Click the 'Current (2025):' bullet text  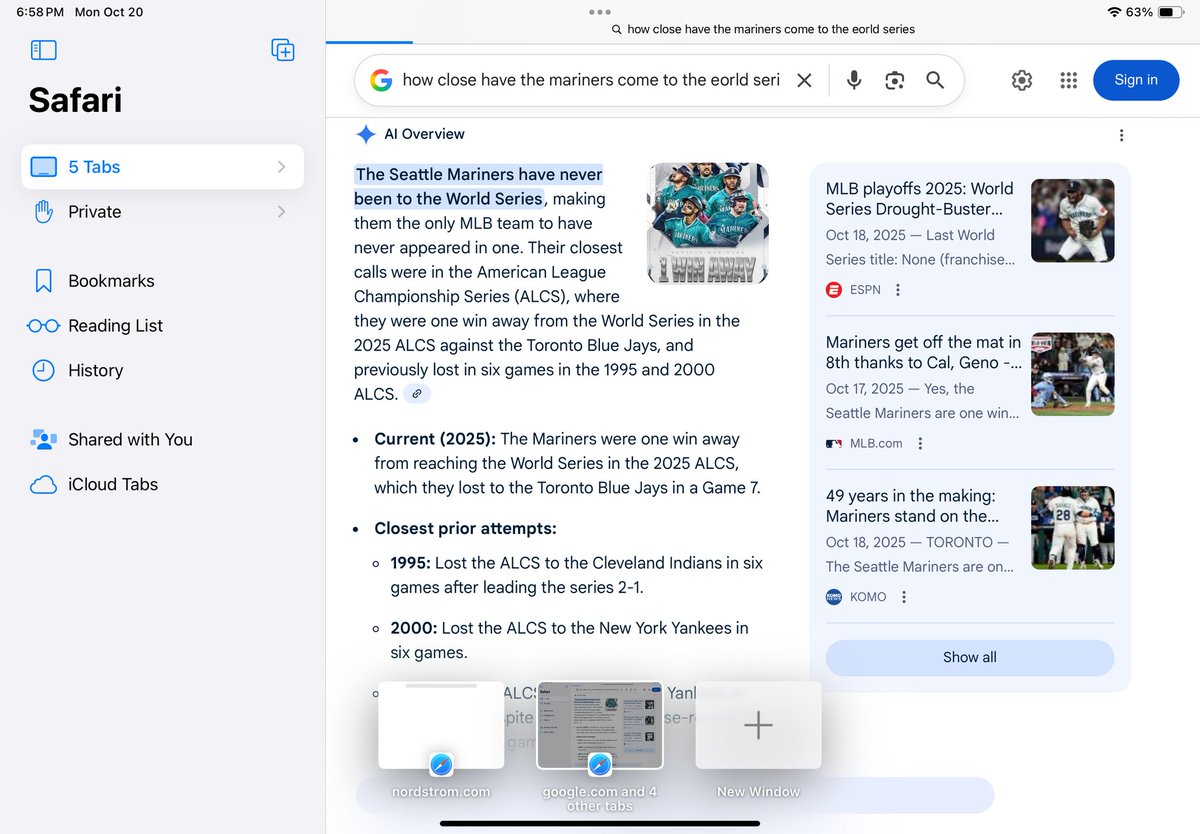[435, 438]
